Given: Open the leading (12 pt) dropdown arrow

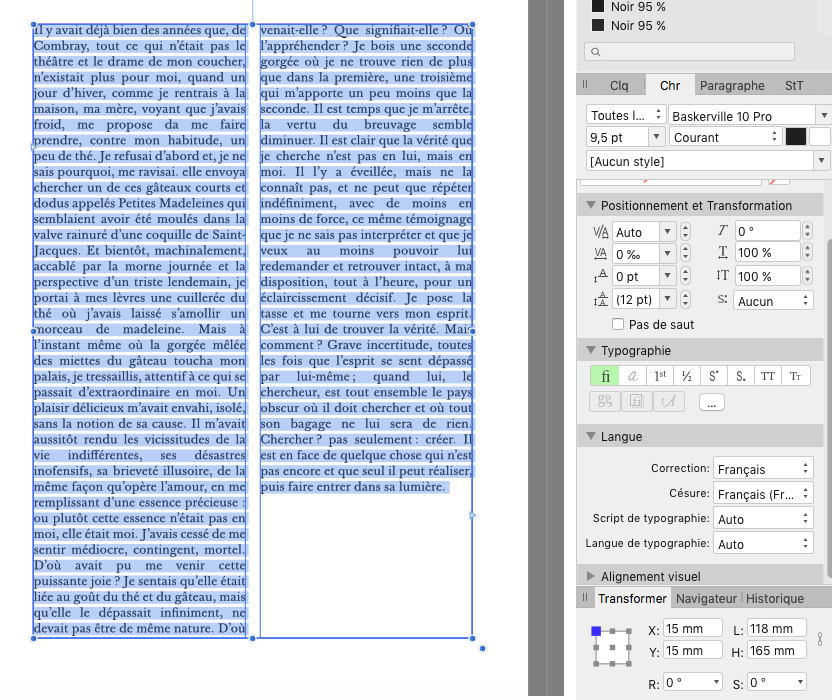Looking at the screenshot, I should click(x=668, y=299).
